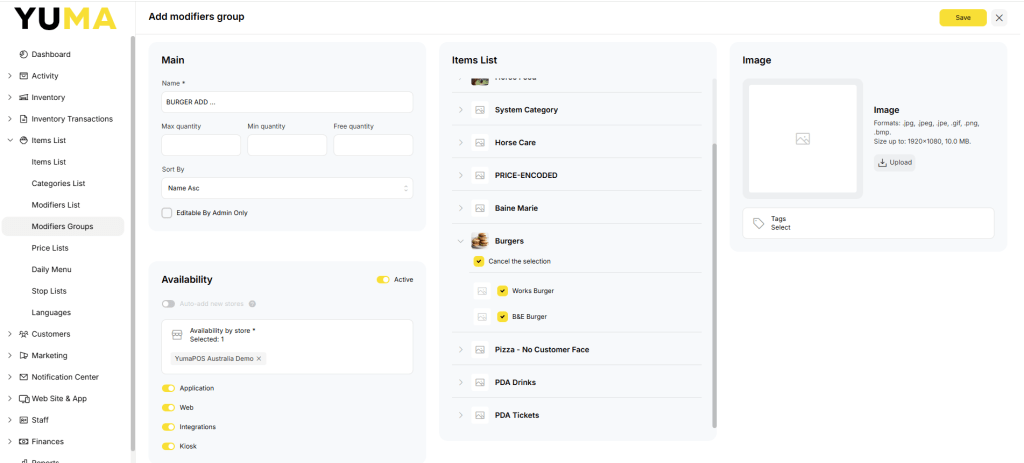Viewport: 1024px width, 463px height.
Task: Open Stop Lists in the sidebar
Action: pyautogui.click(x=49, y=291)
